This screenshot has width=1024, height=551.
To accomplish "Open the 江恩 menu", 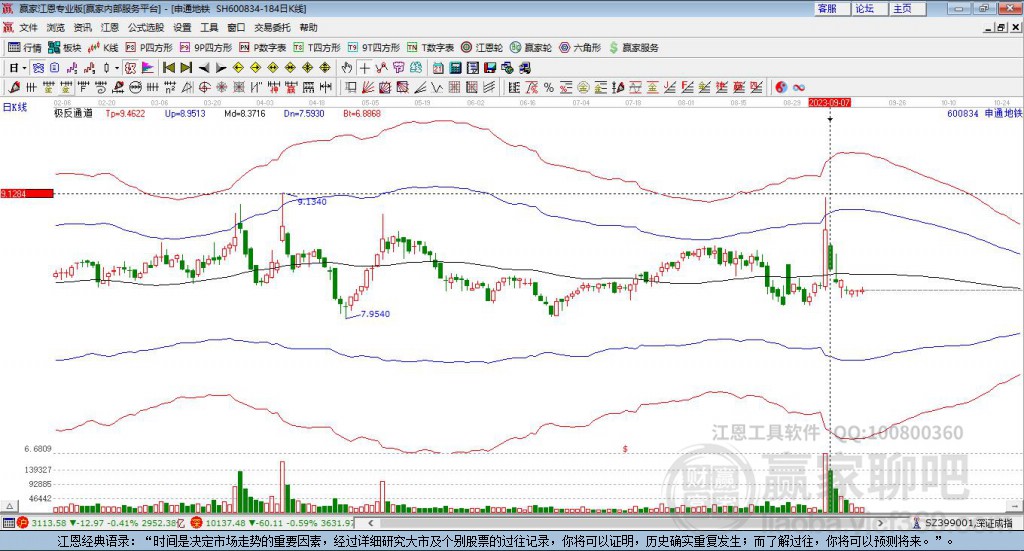I will pos(110,27).
